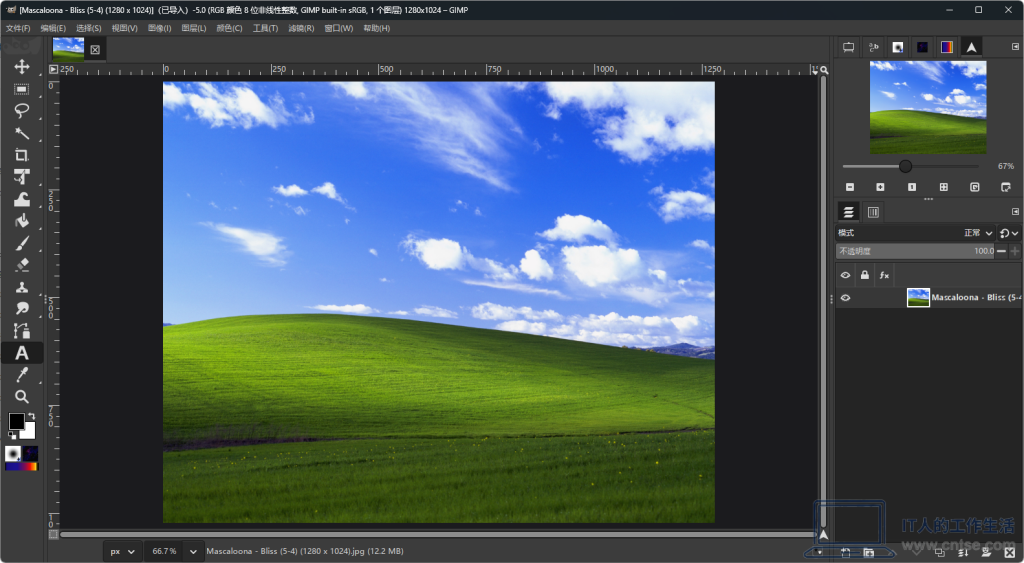The width and height of the screenshot is (1024, 563).
Task: Open the 文件 (File) menu
Action: [18, 28]
